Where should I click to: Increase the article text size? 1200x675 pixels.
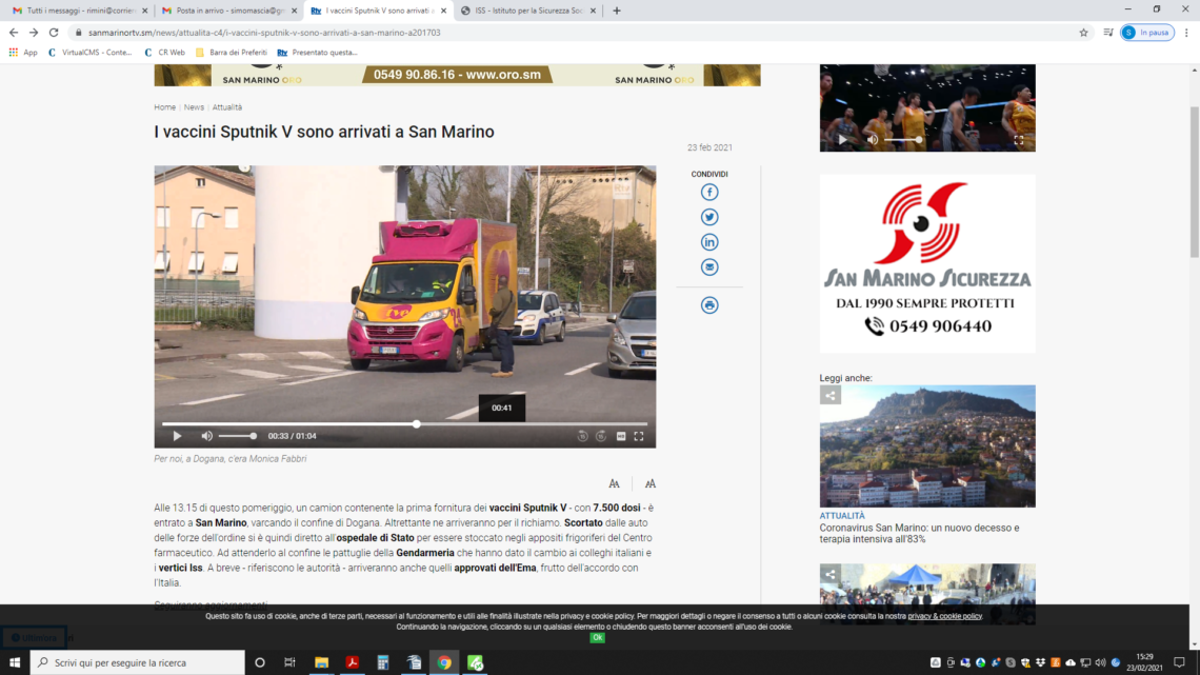(650, 484)
